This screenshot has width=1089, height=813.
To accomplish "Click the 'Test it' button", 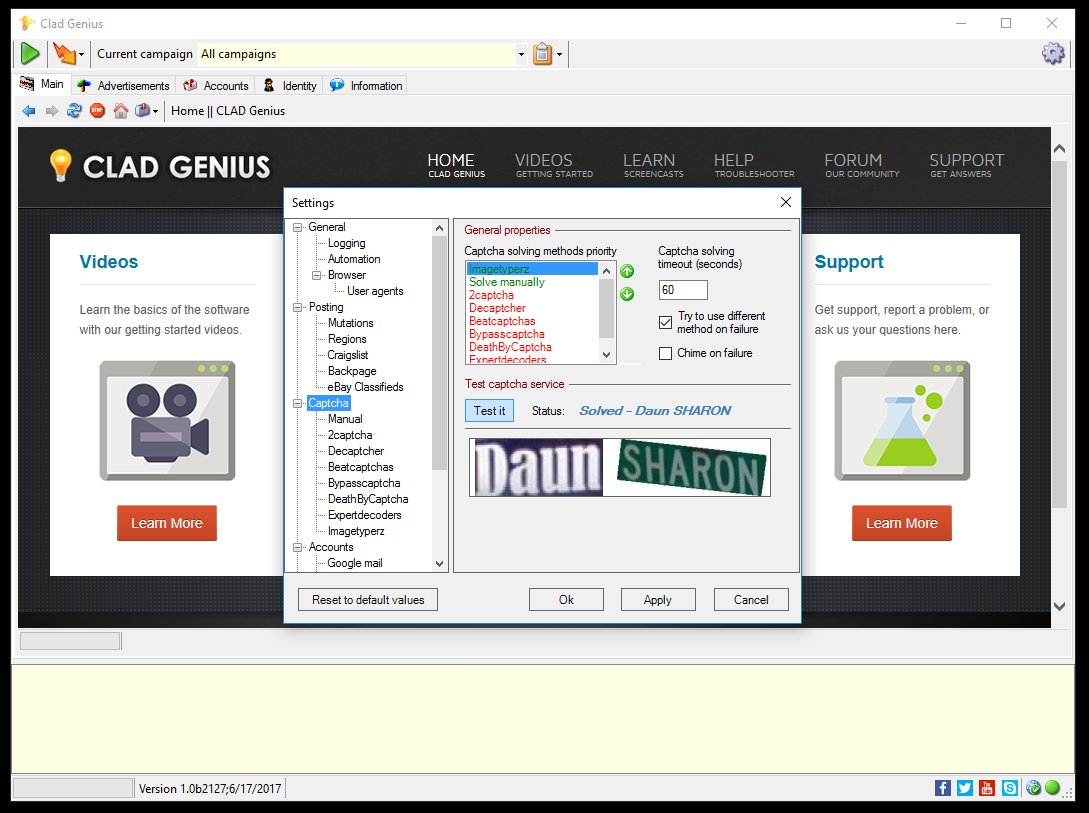I will [490, 410].
